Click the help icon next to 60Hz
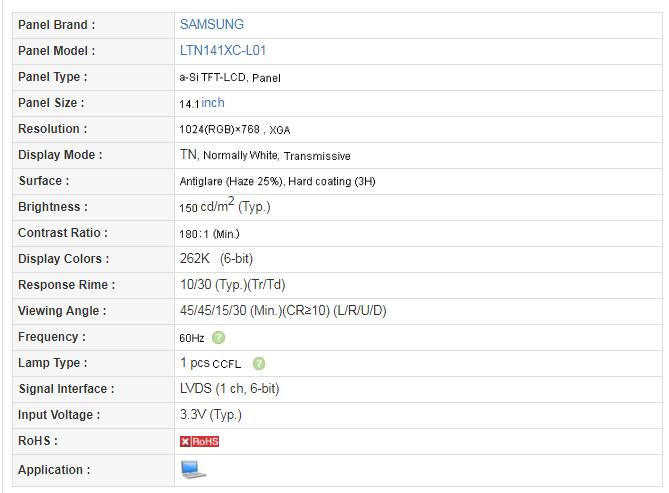 [218, 338]
